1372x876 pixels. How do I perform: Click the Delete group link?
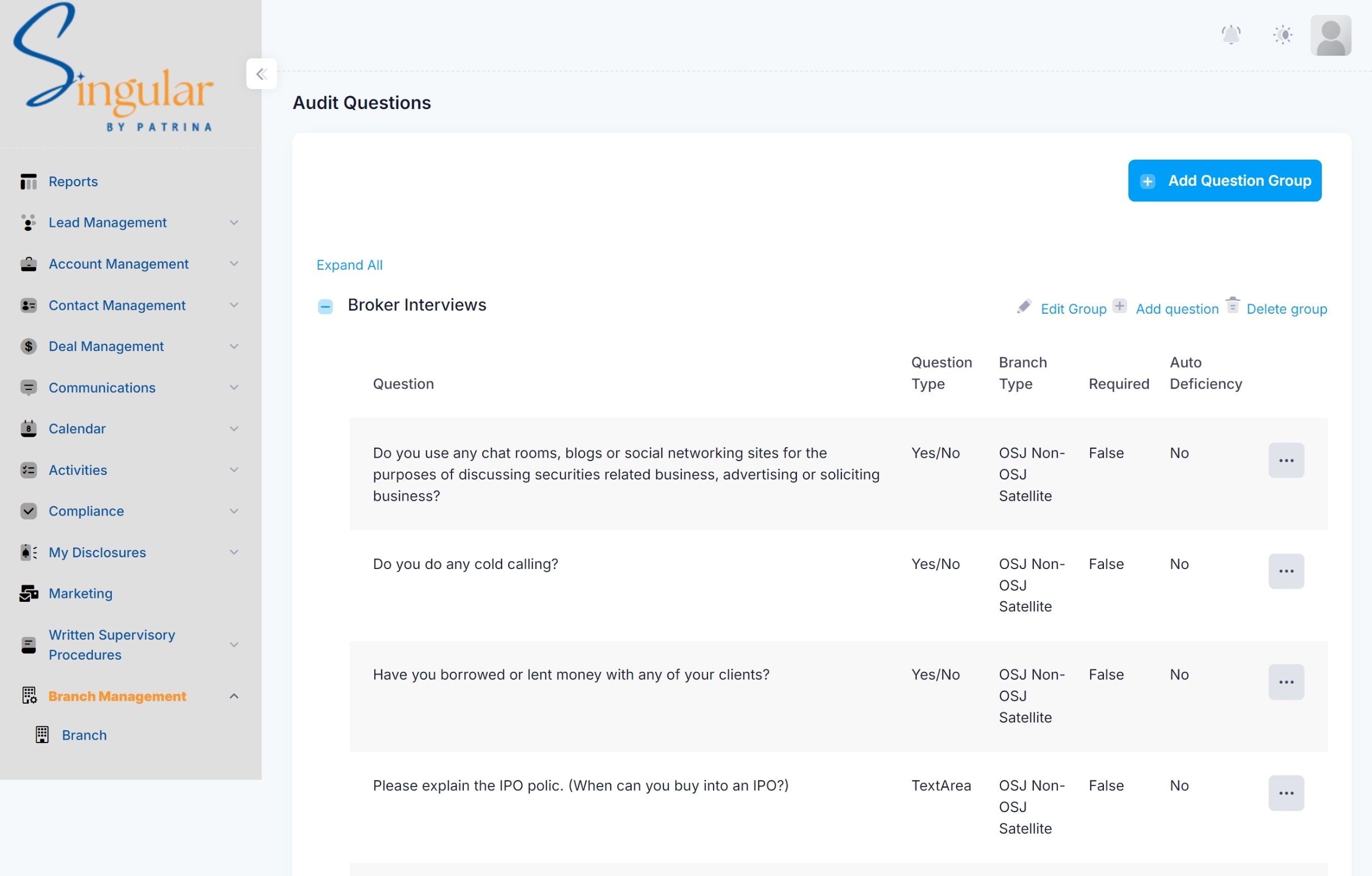[x=1286, y=309]
